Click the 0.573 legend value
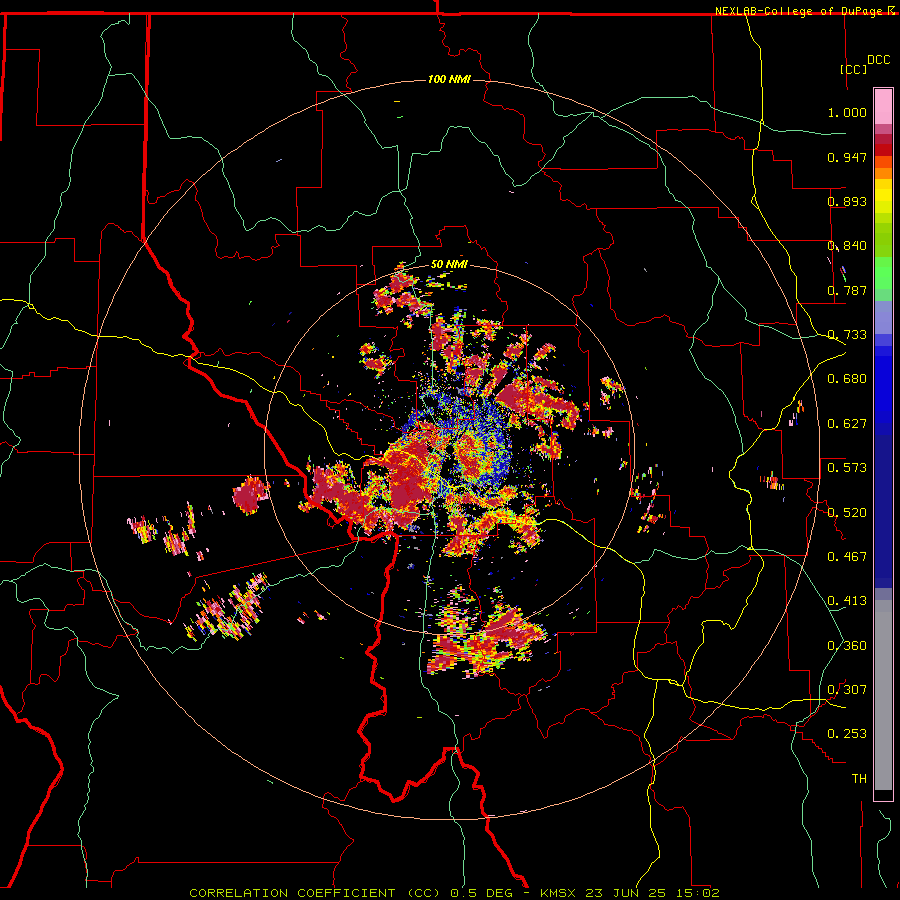Image resolution: width=900 pixels, height=900 pixels. point(847,467)
